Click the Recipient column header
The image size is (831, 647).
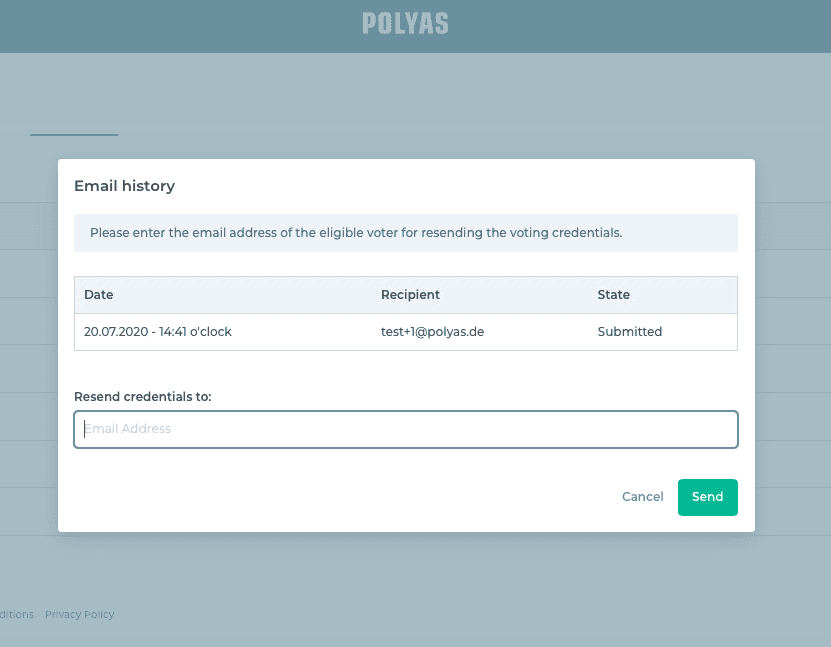point(410,295)
